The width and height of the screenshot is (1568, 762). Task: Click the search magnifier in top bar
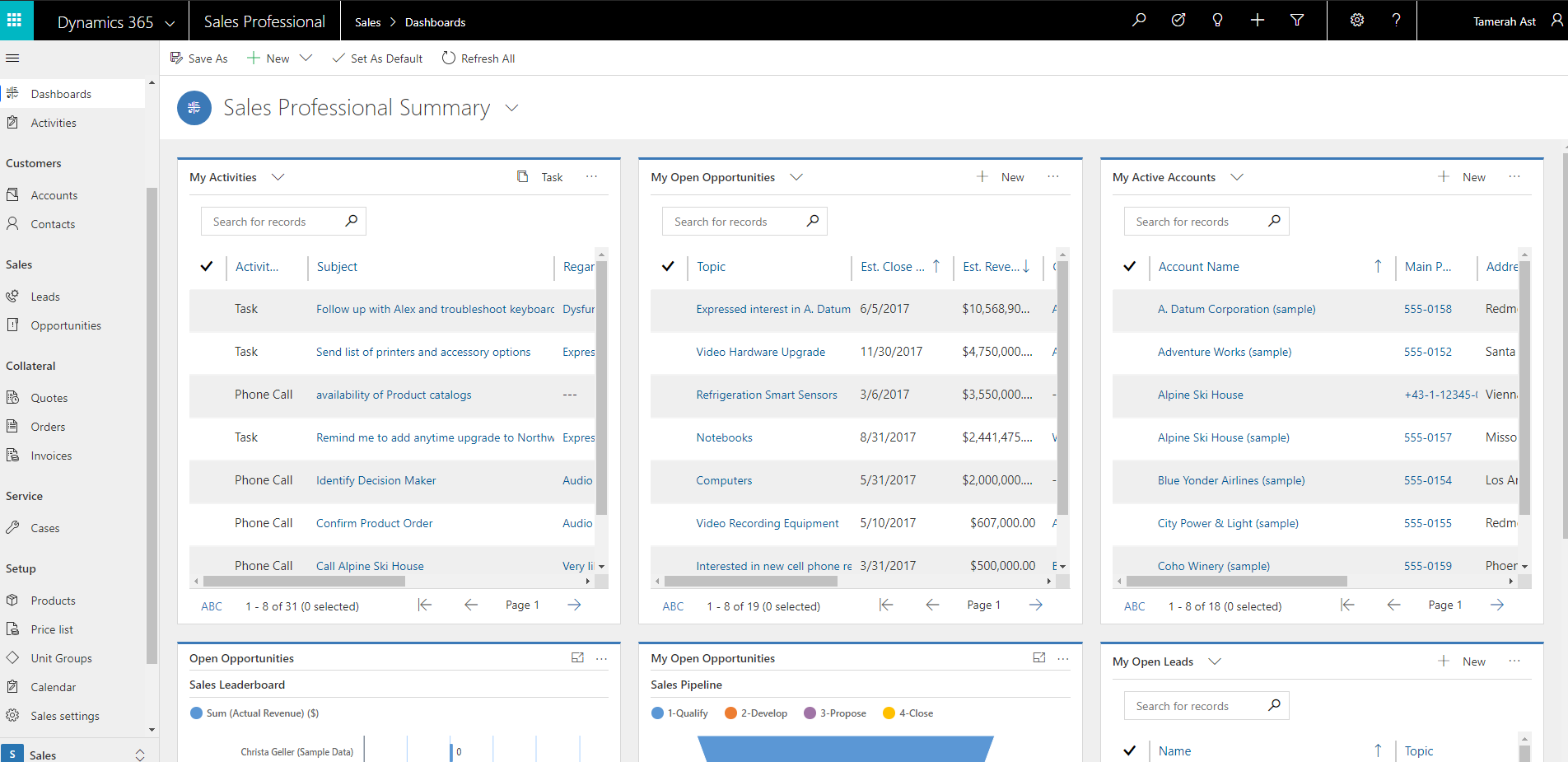click(x=1139, y=21)
